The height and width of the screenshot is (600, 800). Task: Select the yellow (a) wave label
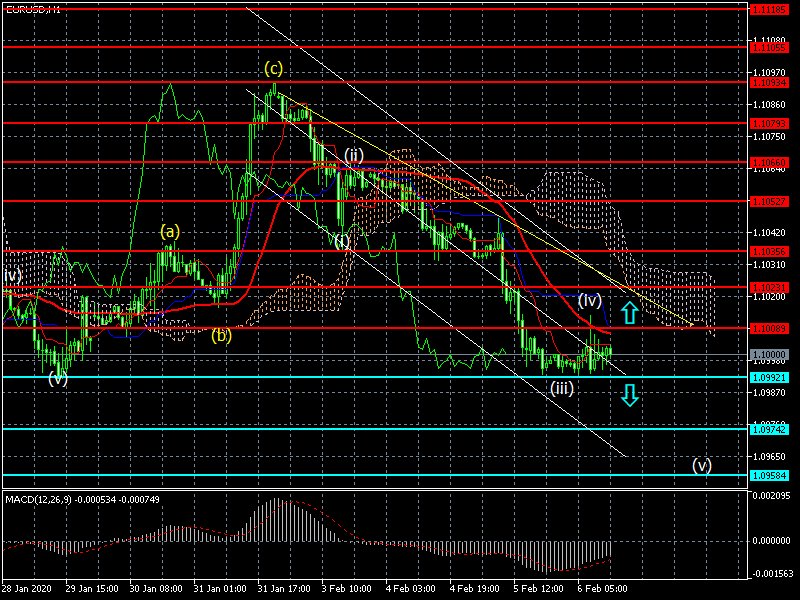[x=170, y=232]
